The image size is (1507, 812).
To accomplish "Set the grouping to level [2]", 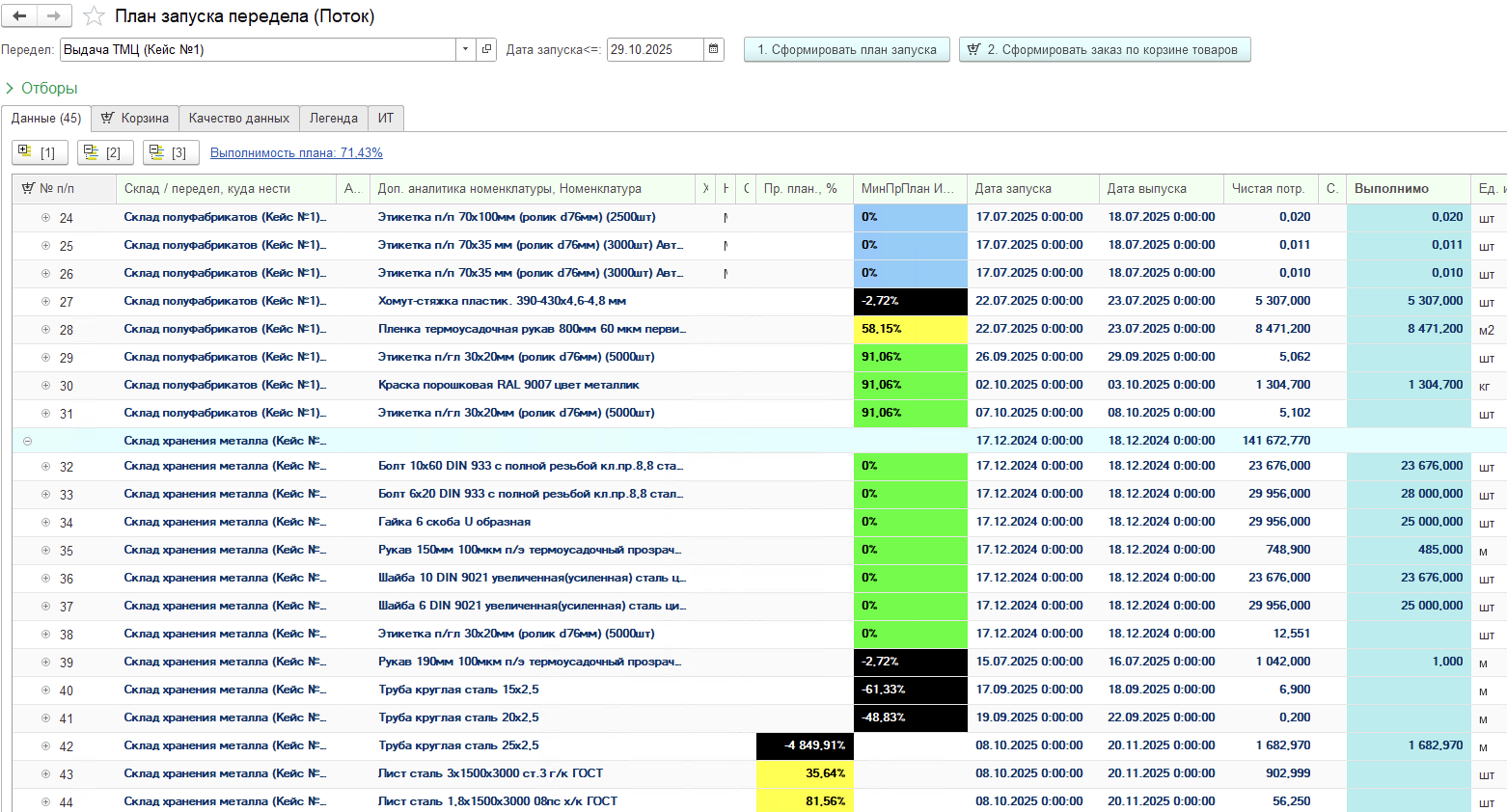I will [105, 152].
